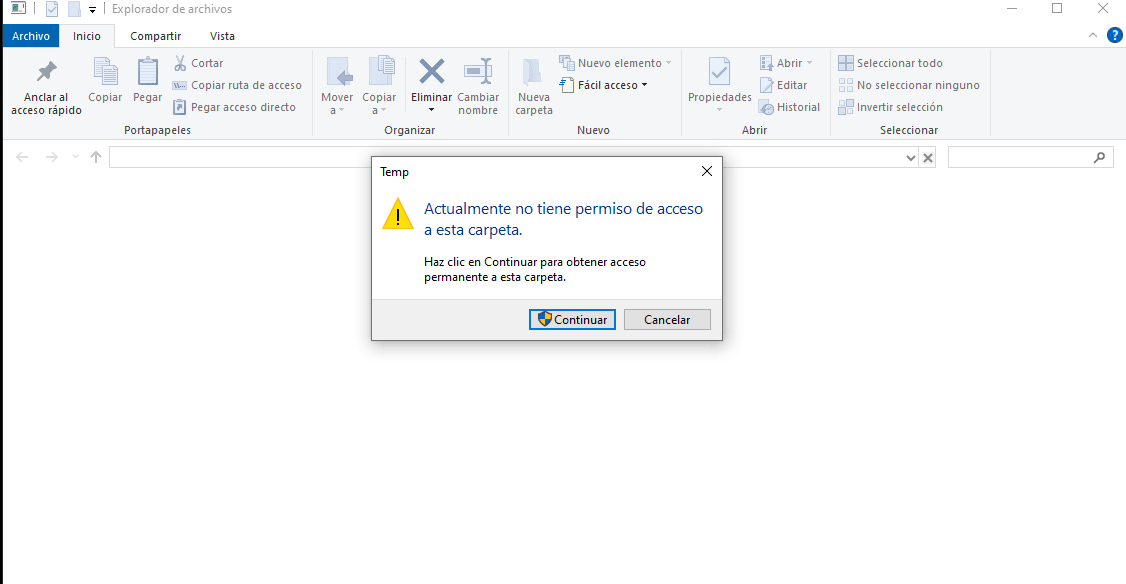
Task: Click Pegar acceso directo
Action: point(234,107)
